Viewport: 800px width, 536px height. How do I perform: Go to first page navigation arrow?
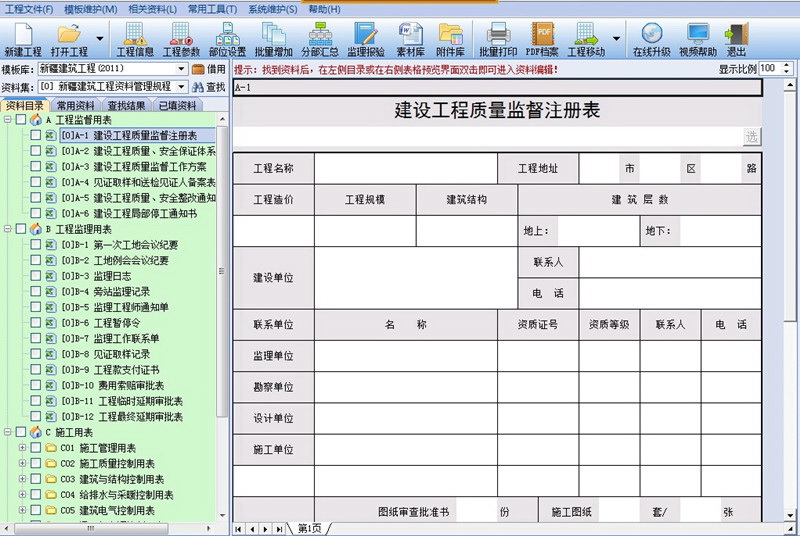click(238, 529)
